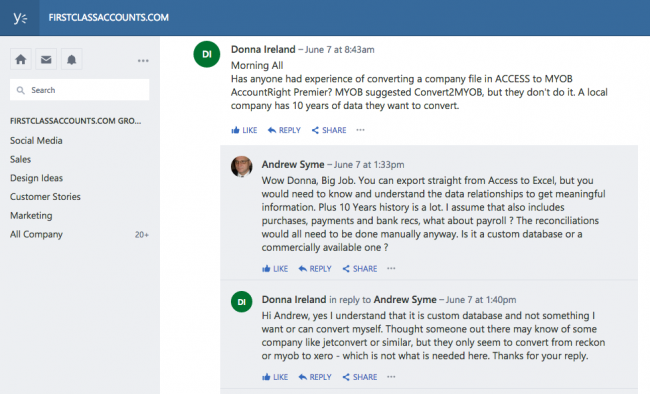Share Andrew Syme's reply
650x394 pixels.
359,269
